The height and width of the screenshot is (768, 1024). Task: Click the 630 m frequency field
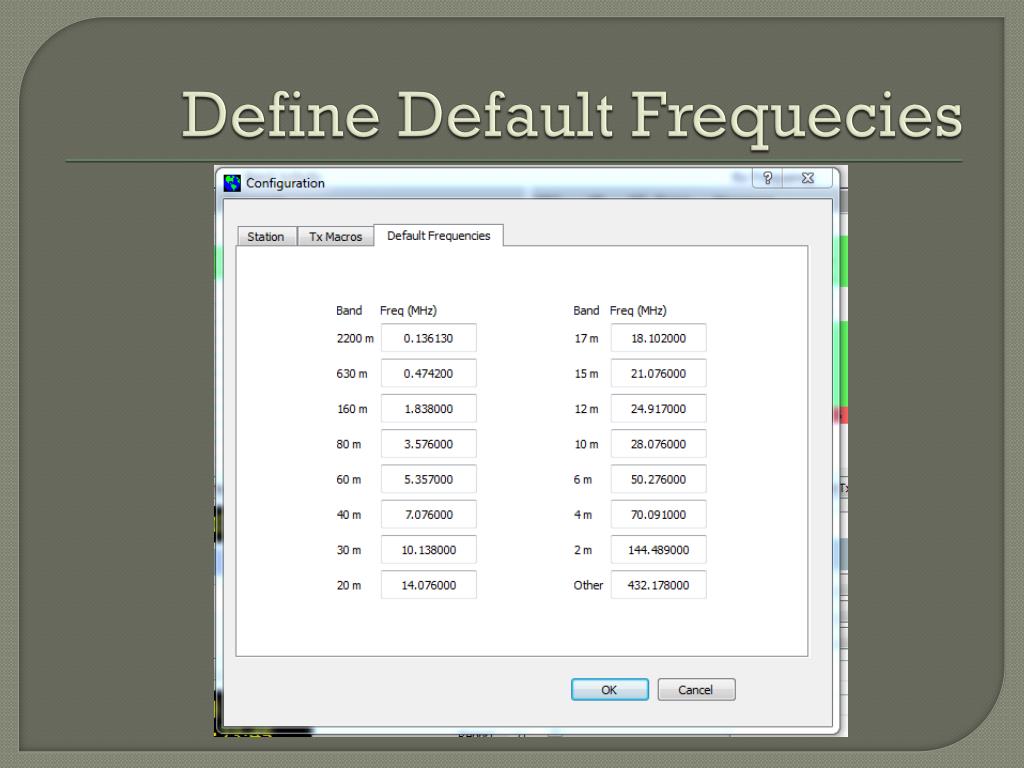428,374
